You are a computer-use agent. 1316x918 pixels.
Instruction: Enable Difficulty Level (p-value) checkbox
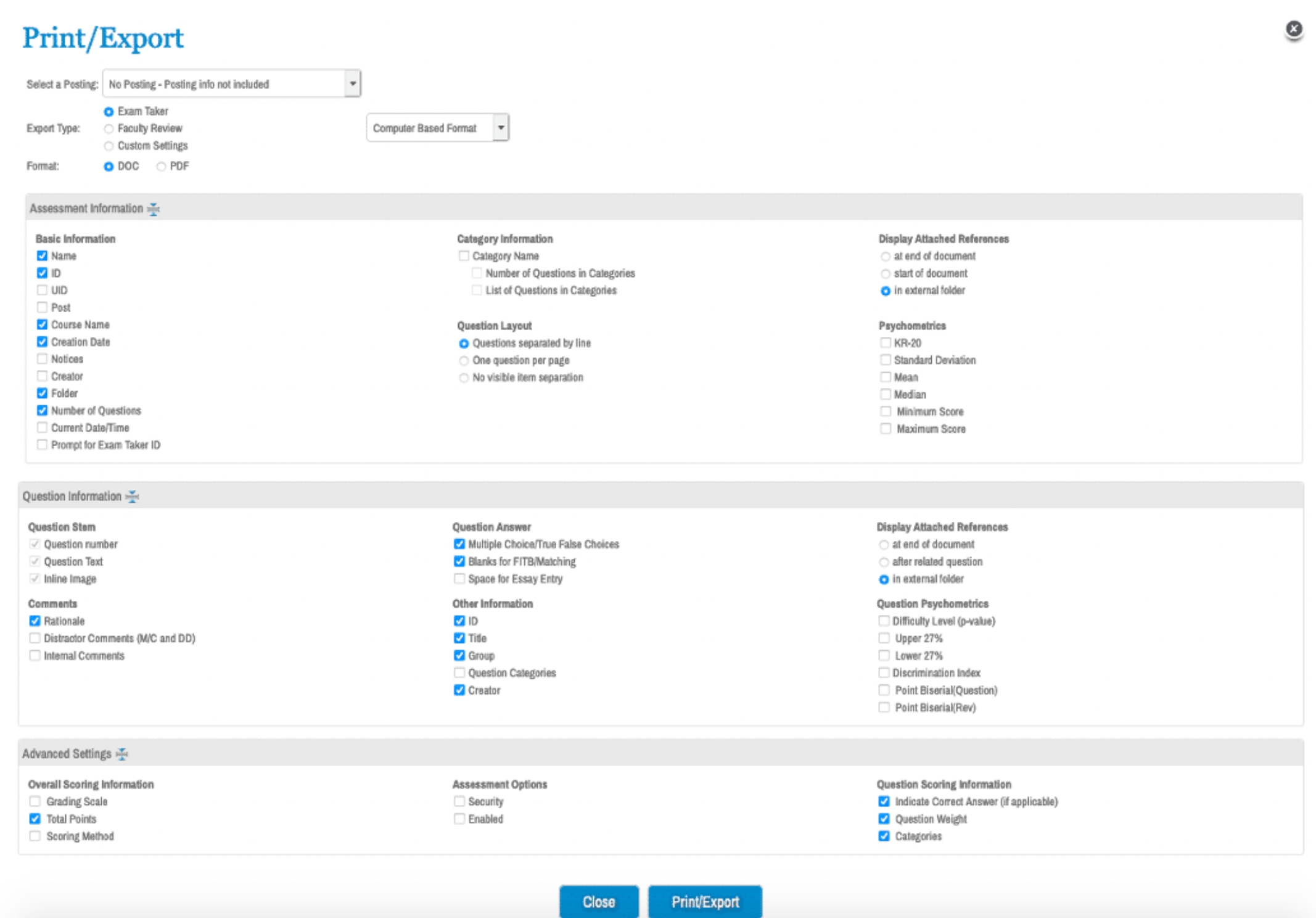pyautogui.click(x=883, y=621)
